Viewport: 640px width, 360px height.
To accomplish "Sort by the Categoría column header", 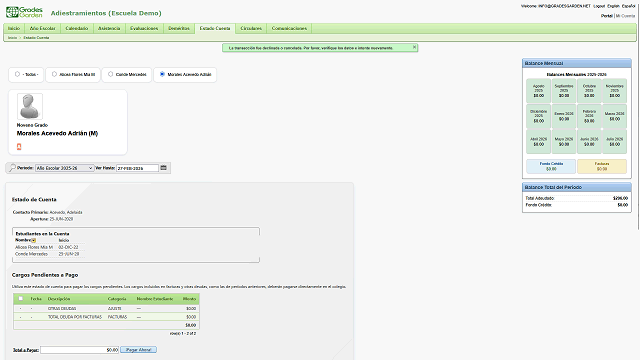I will [x=117, y=299].
